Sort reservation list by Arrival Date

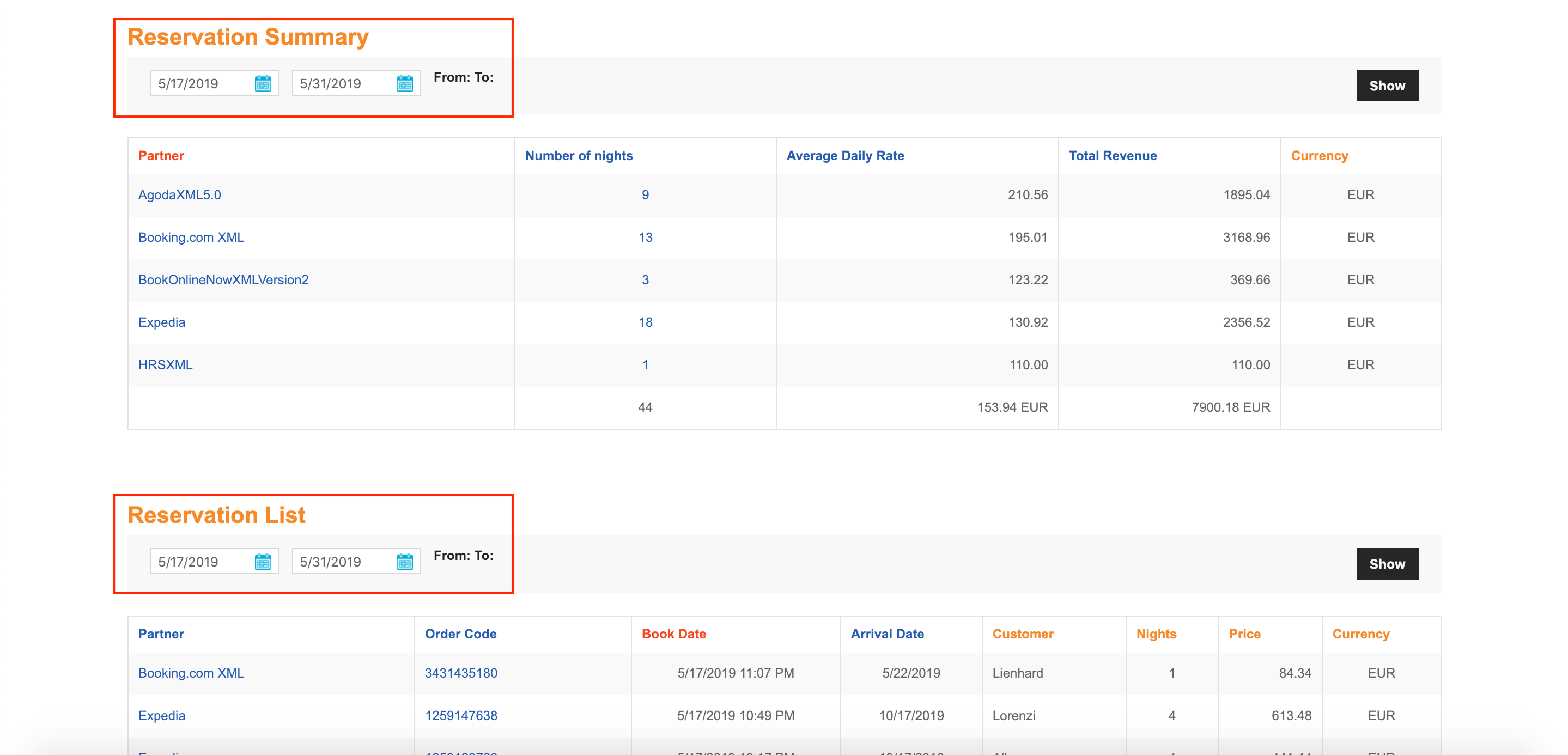(x=887, y=634)
